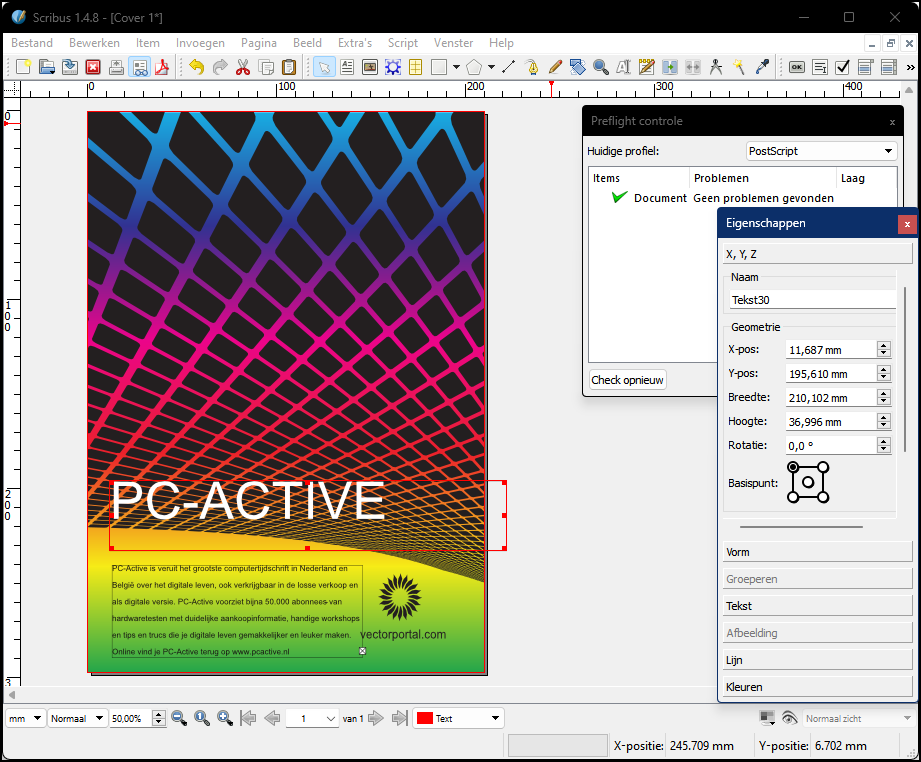Viewport: 921px width, 762px height.
Task: Set basepoint to top-left corner
Action: tap(793, 467)
